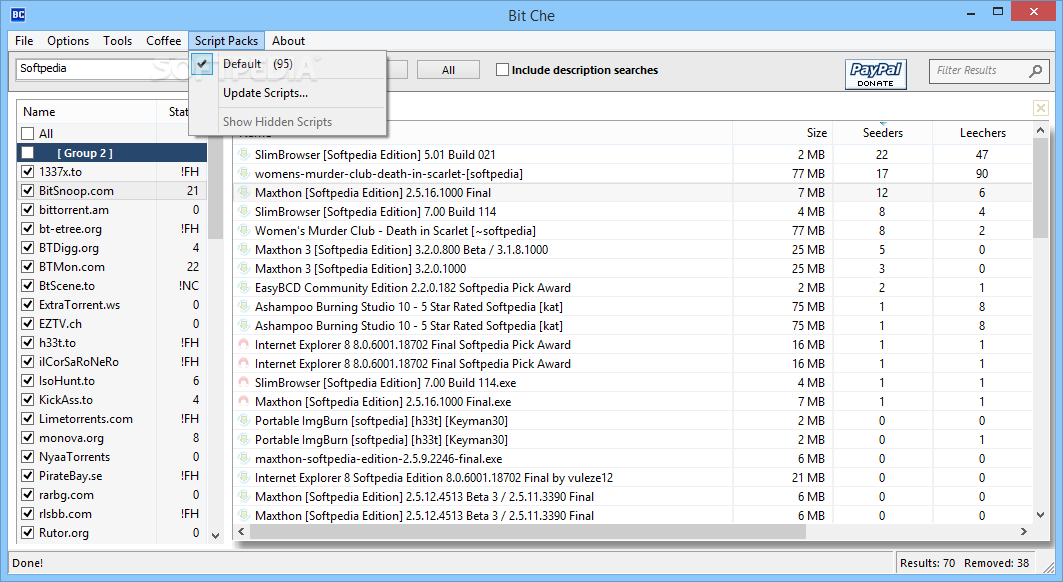Viewport: 1063px width, 582px height.
Task: Uncheck the 1337x.to checkbox
Action: point(28,172)
